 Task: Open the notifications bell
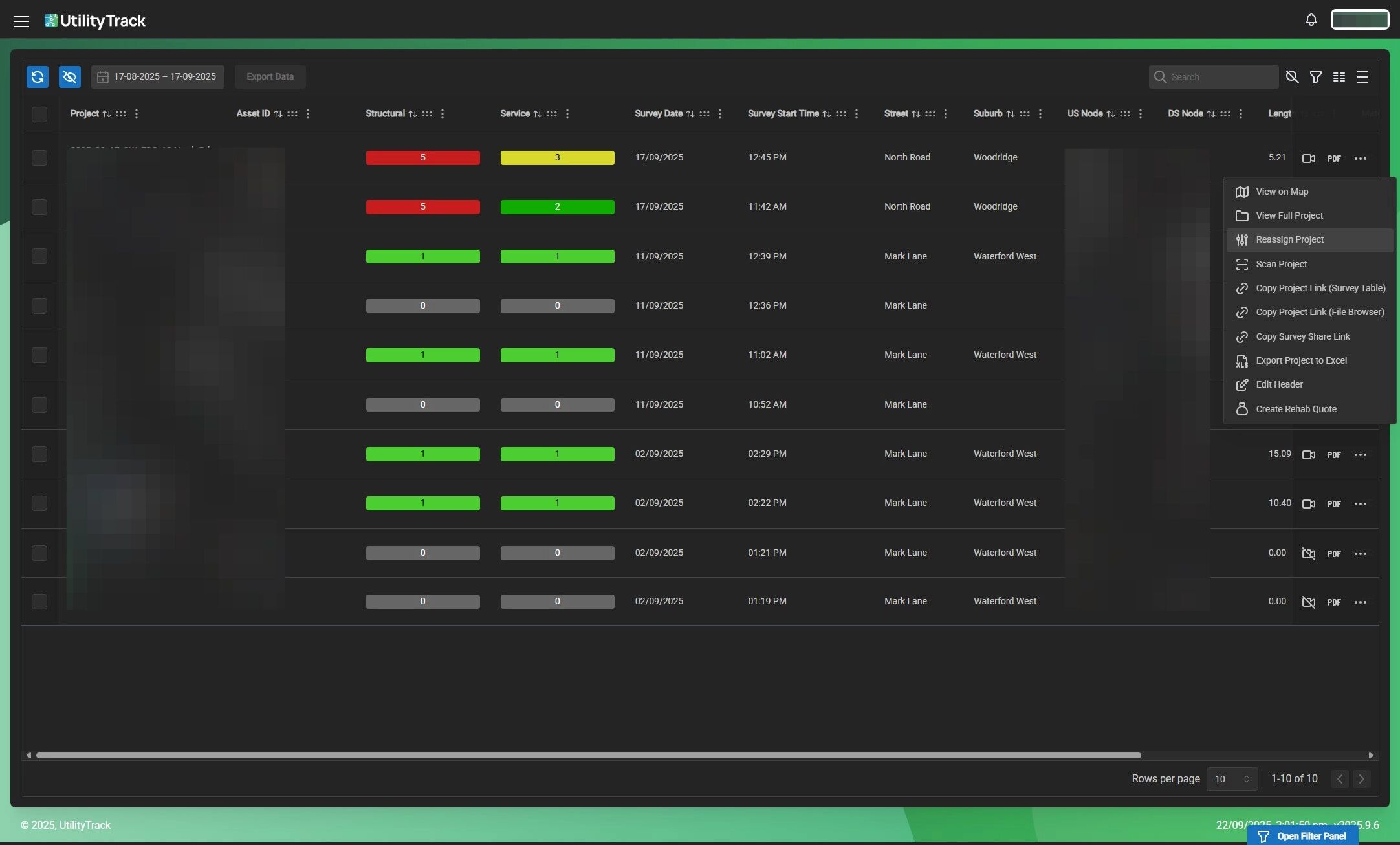1311,19
